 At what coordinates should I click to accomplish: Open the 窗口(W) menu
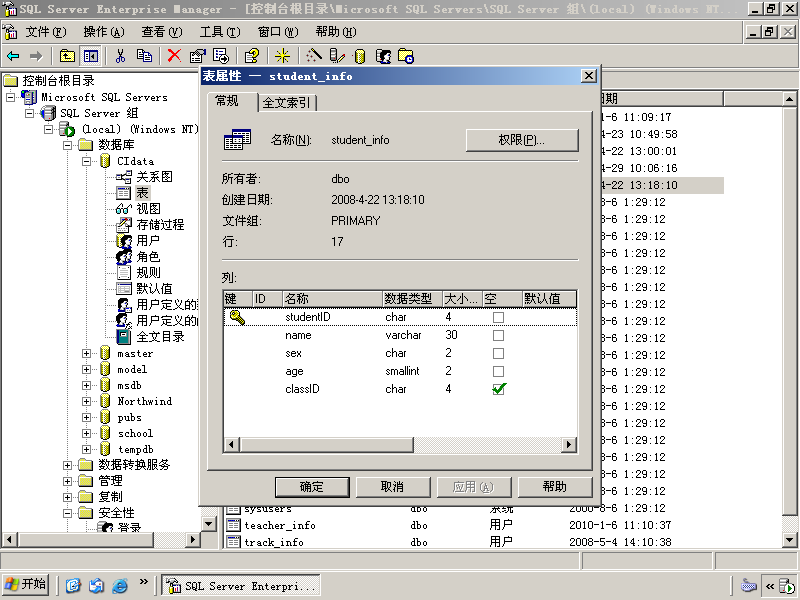(x=278, y=32)
